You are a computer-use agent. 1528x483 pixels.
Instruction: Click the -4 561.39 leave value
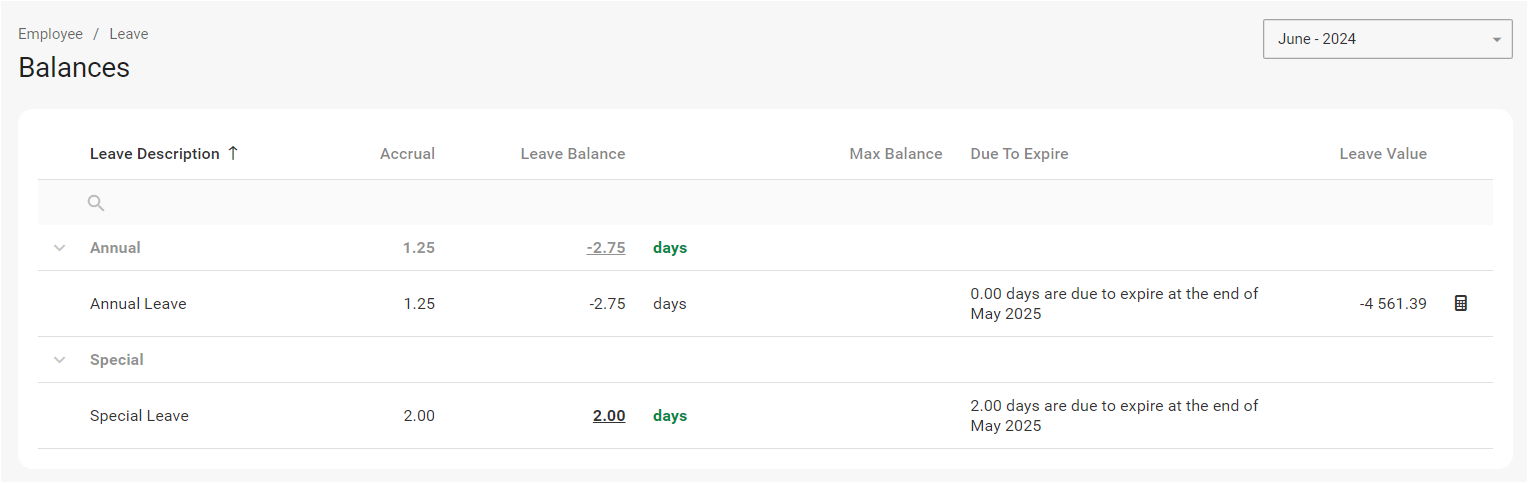point(1393,304)
